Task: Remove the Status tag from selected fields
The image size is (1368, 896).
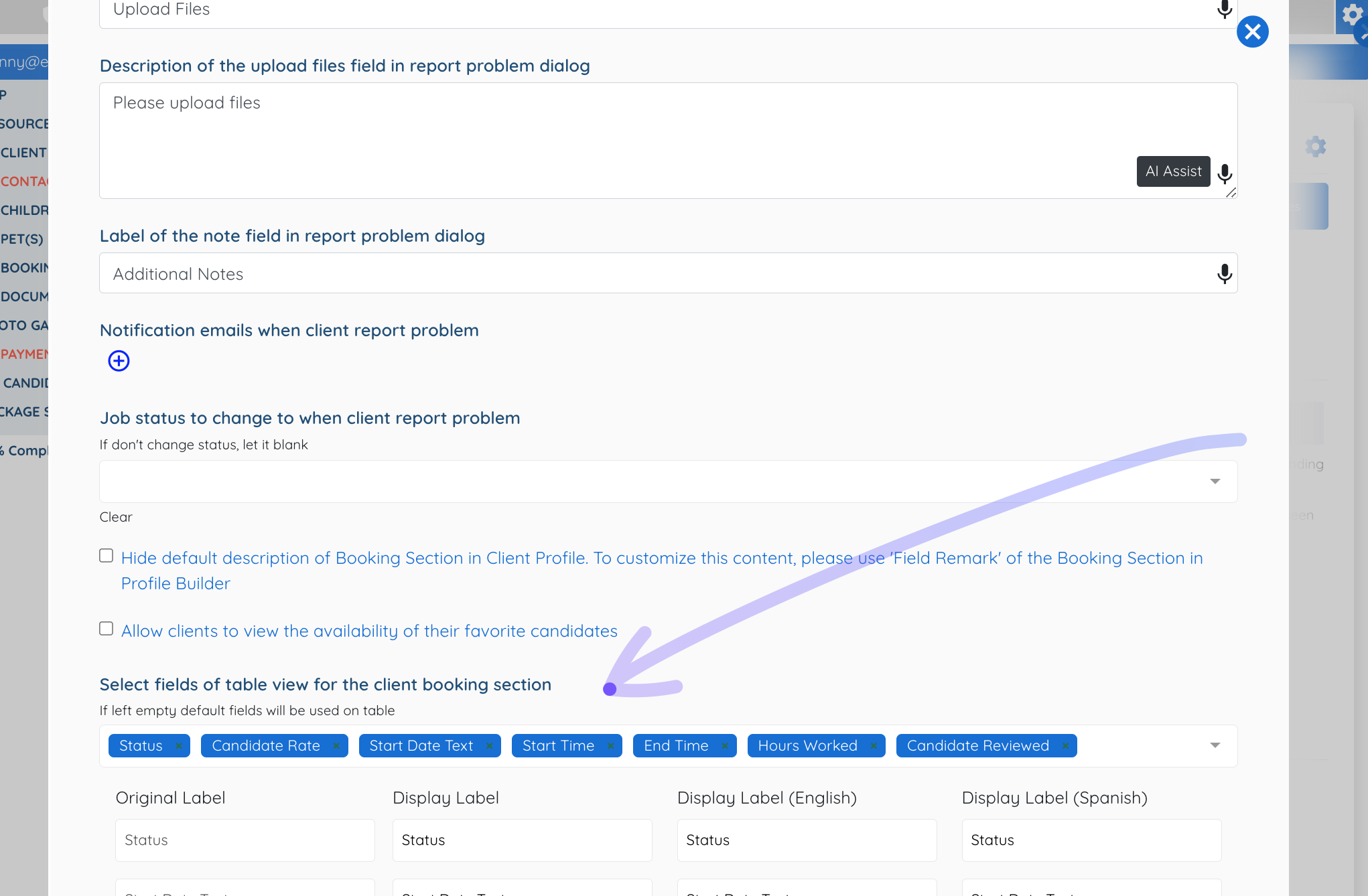Action: point(178,746)
